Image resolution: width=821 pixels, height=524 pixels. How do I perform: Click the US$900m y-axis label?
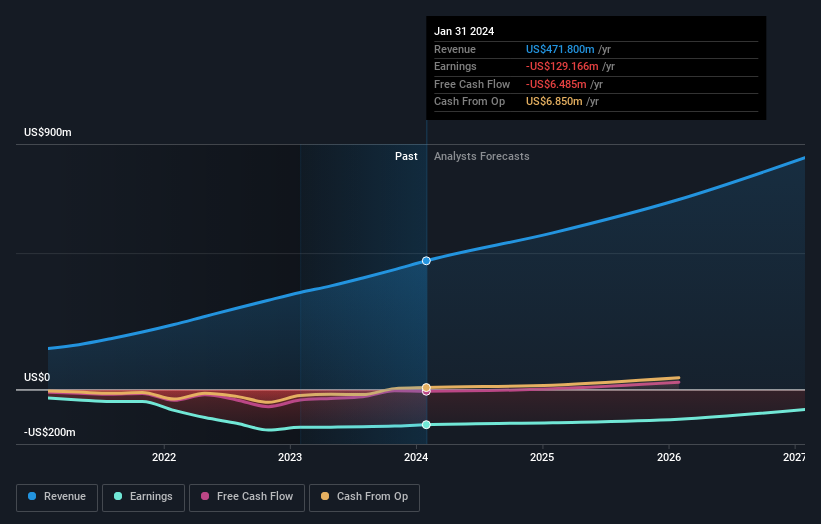48,132
